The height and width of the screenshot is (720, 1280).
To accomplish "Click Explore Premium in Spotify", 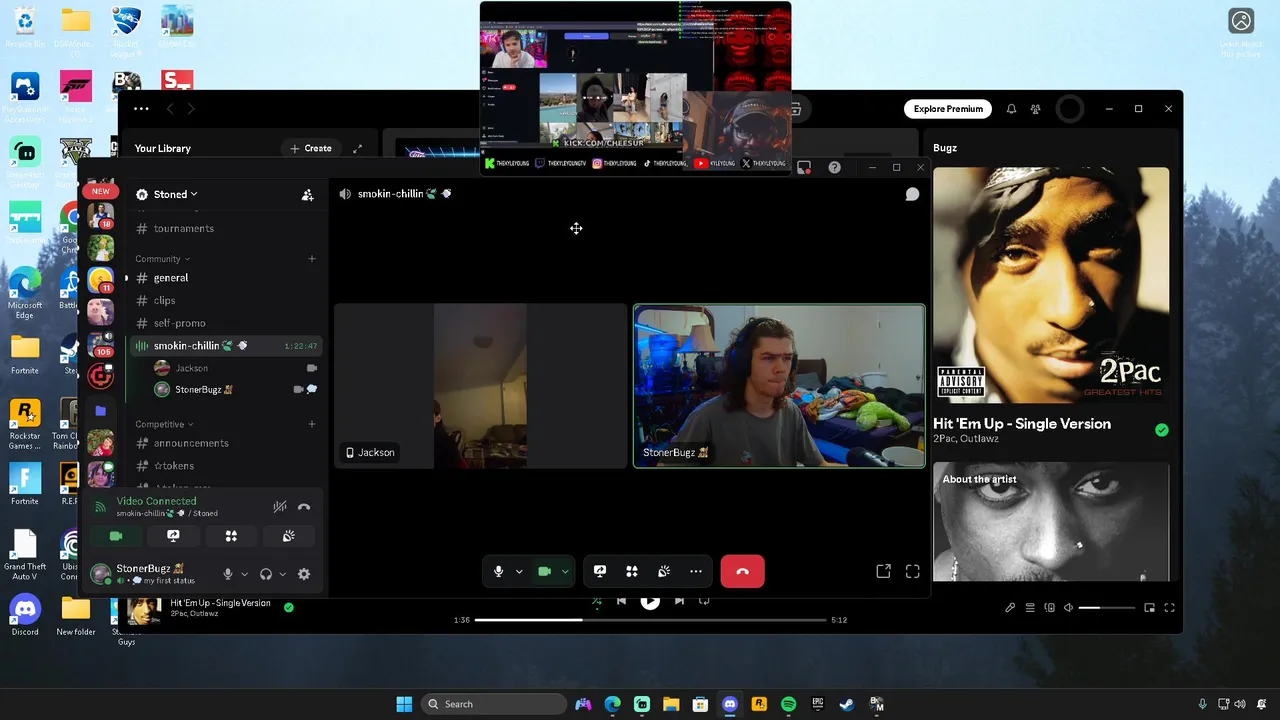I will click(948, 109).
